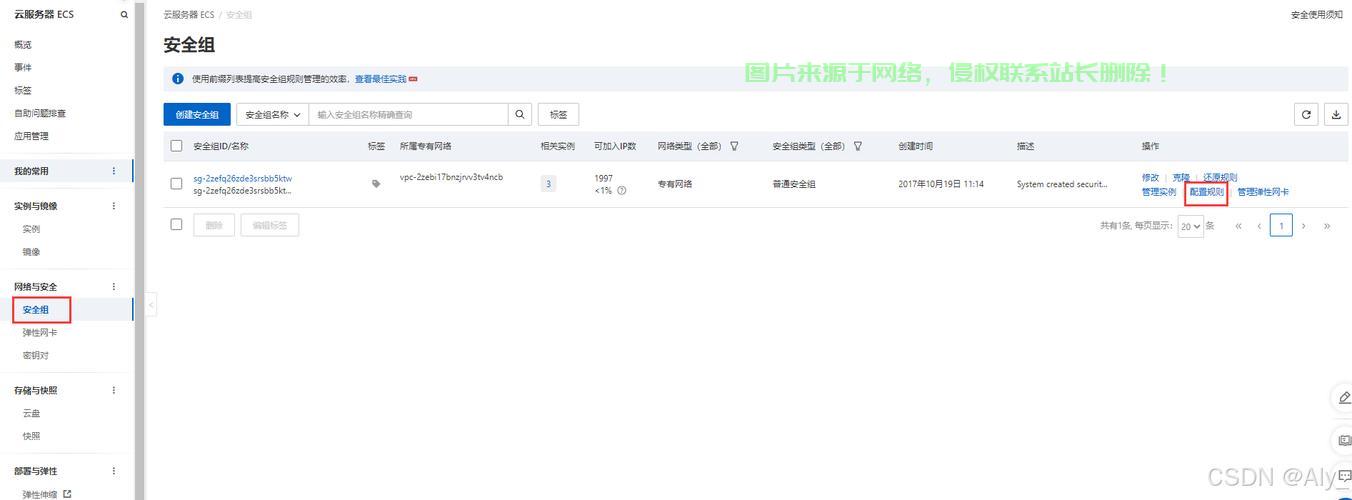Open the more menu beside 部署与弹性
The image size is (1352, 500).
click(x=114, y=471)
